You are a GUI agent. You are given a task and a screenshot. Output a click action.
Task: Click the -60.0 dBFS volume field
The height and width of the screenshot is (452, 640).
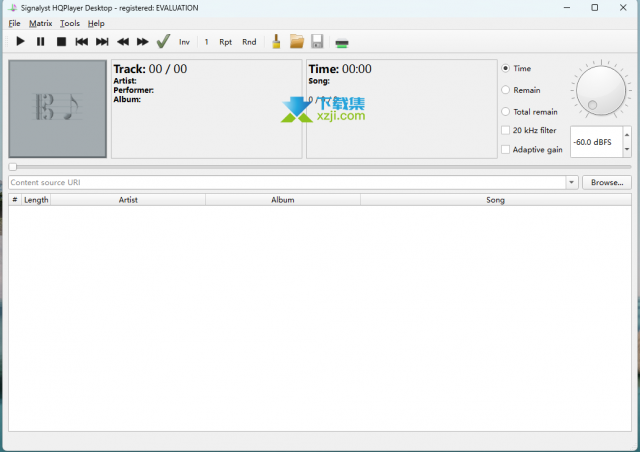click(596, 142)
